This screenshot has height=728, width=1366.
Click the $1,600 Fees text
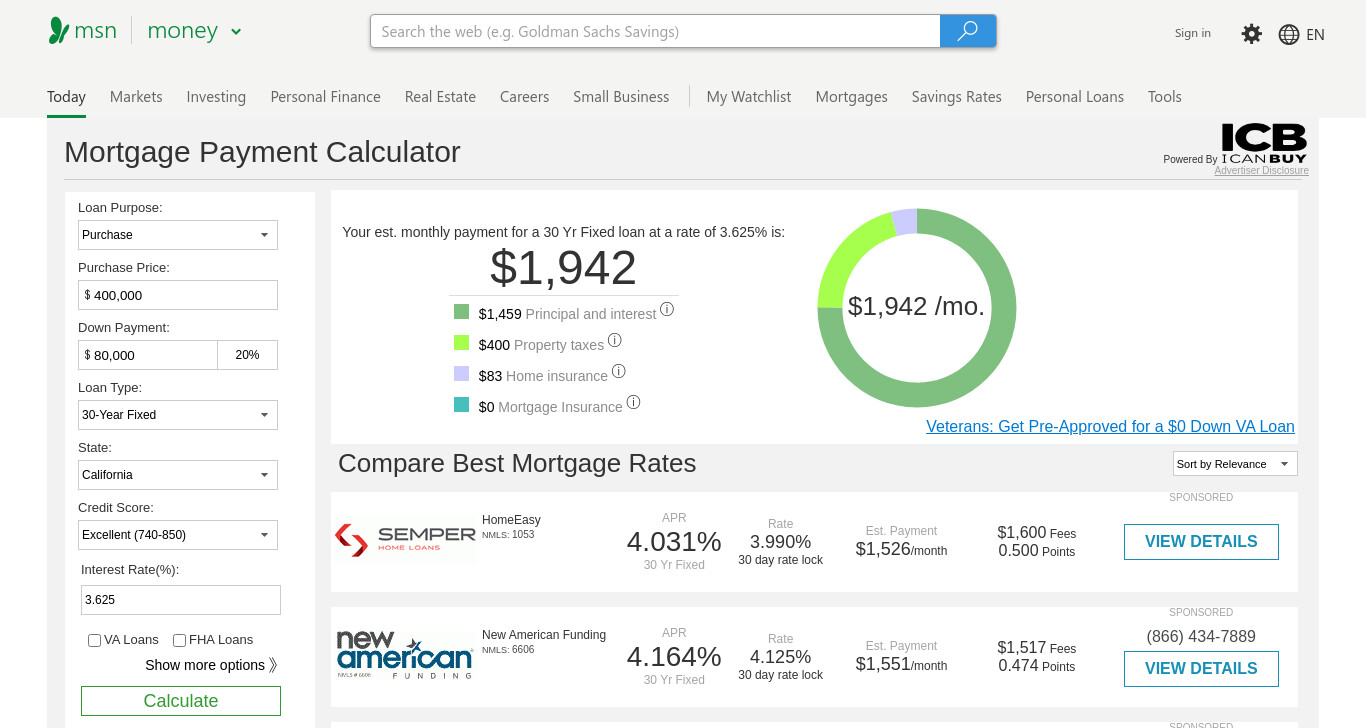tap(1037, 533)
